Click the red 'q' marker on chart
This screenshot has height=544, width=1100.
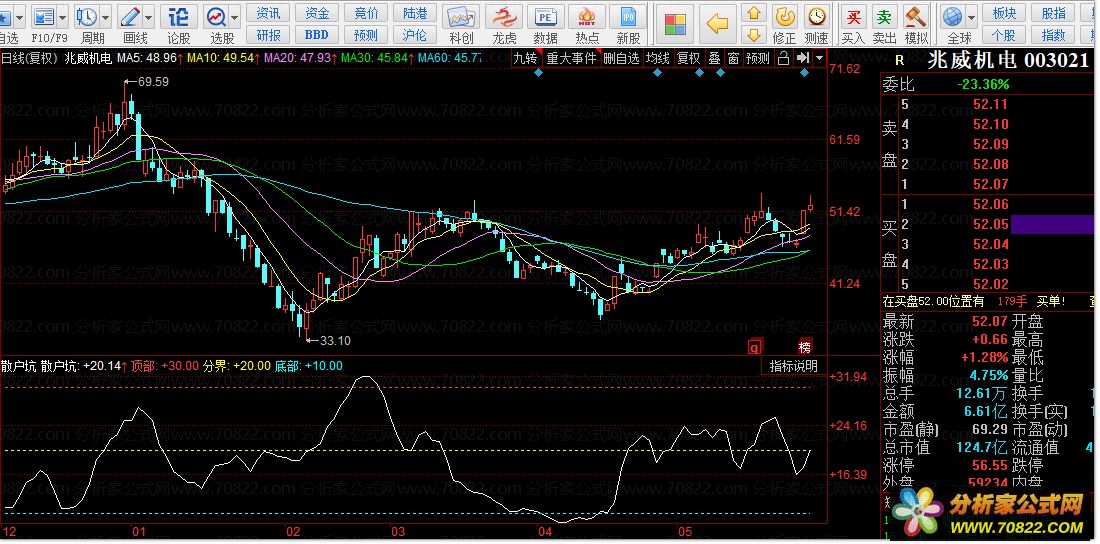click(755, 347)
